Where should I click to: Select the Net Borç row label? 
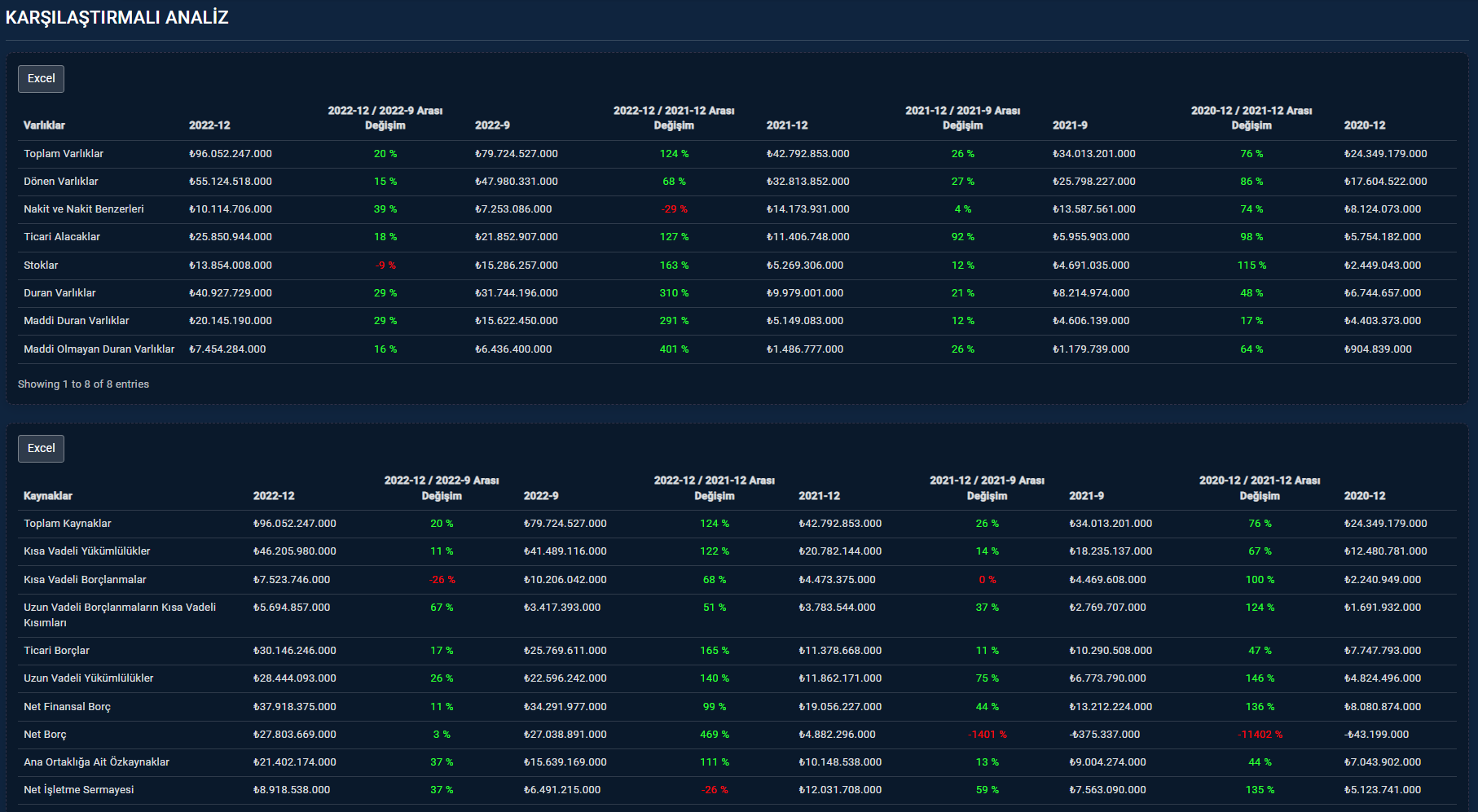45,735
